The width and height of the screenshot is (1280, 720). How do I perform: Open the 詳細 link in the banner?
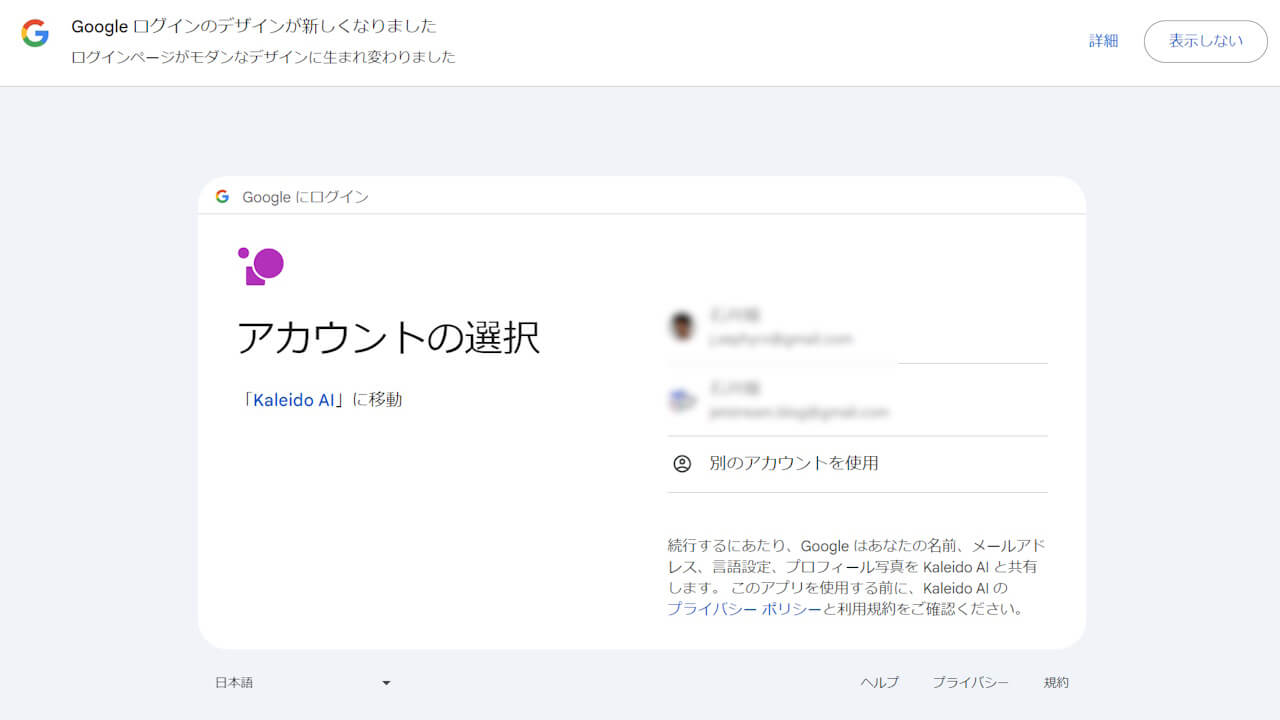[1104, 41]
